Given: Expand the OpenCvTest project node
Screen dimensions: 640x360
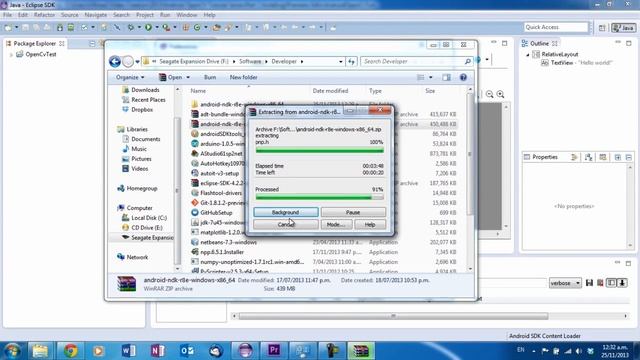Looking at the screenshot, I should pyautogui.click(x=11, y=54).
